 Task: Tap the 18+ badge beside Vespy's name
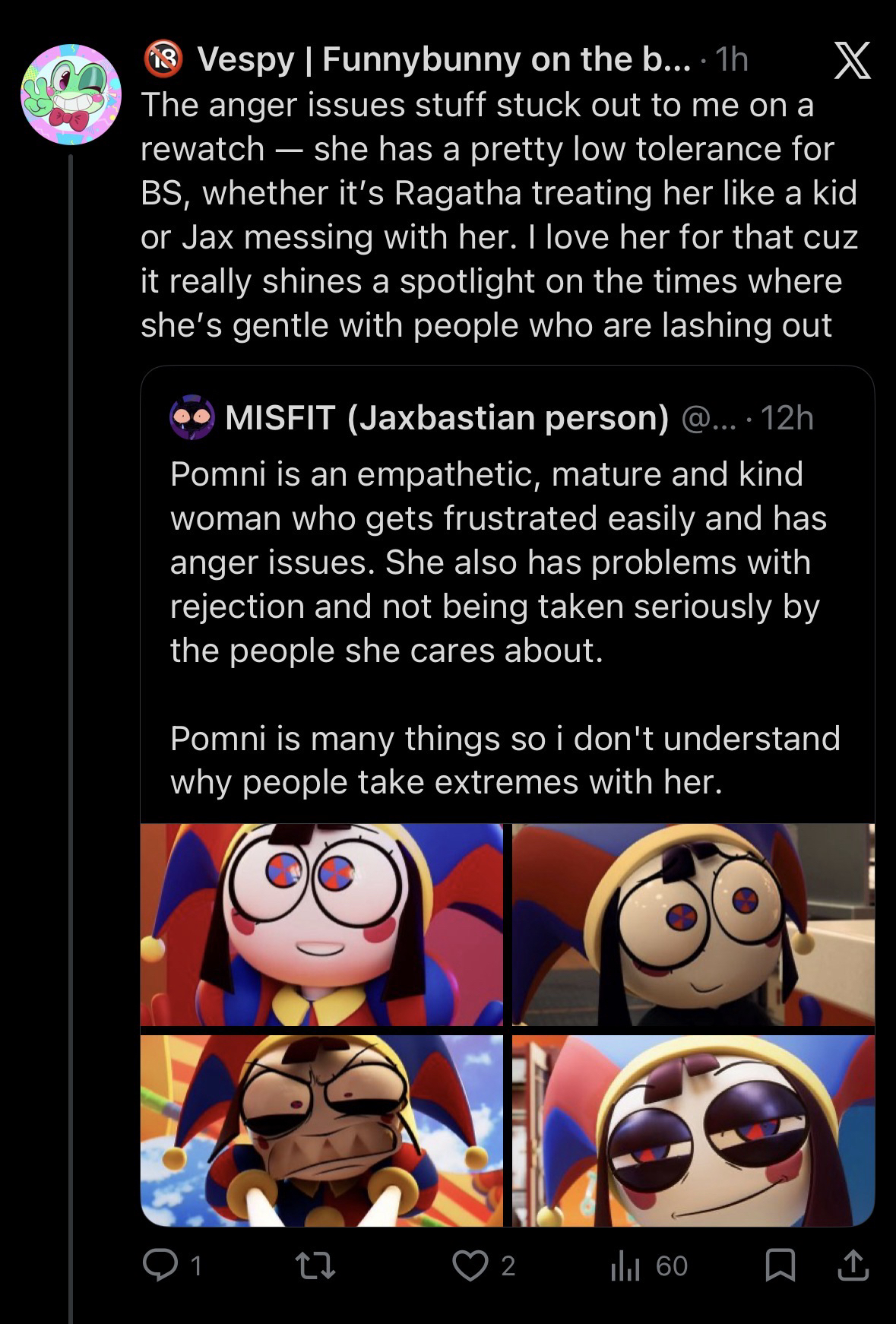(x=163, y=60)
